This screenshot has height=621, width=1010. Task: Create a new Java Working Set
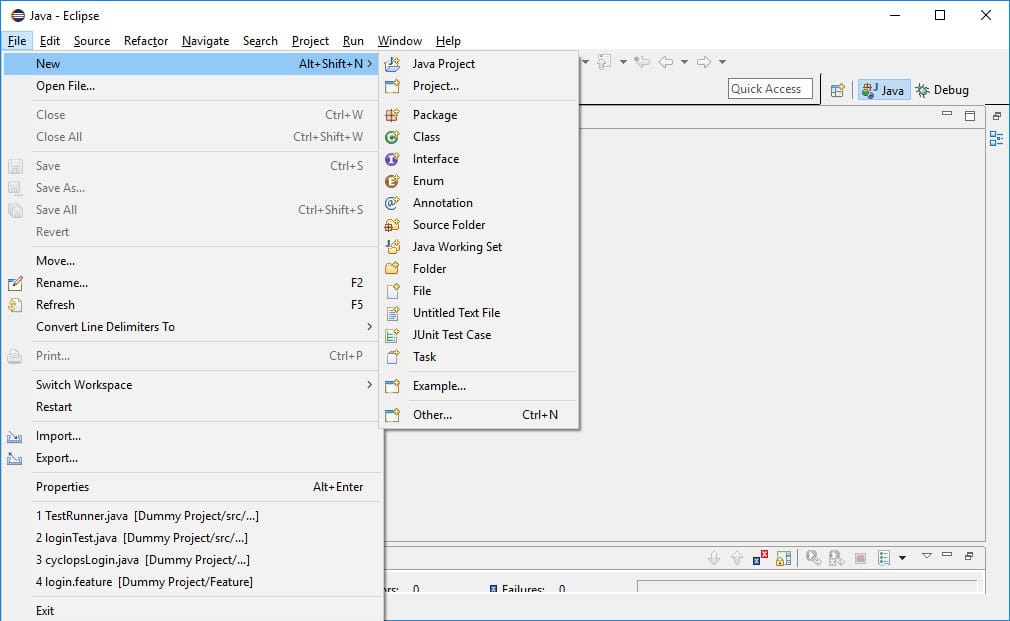479,247
